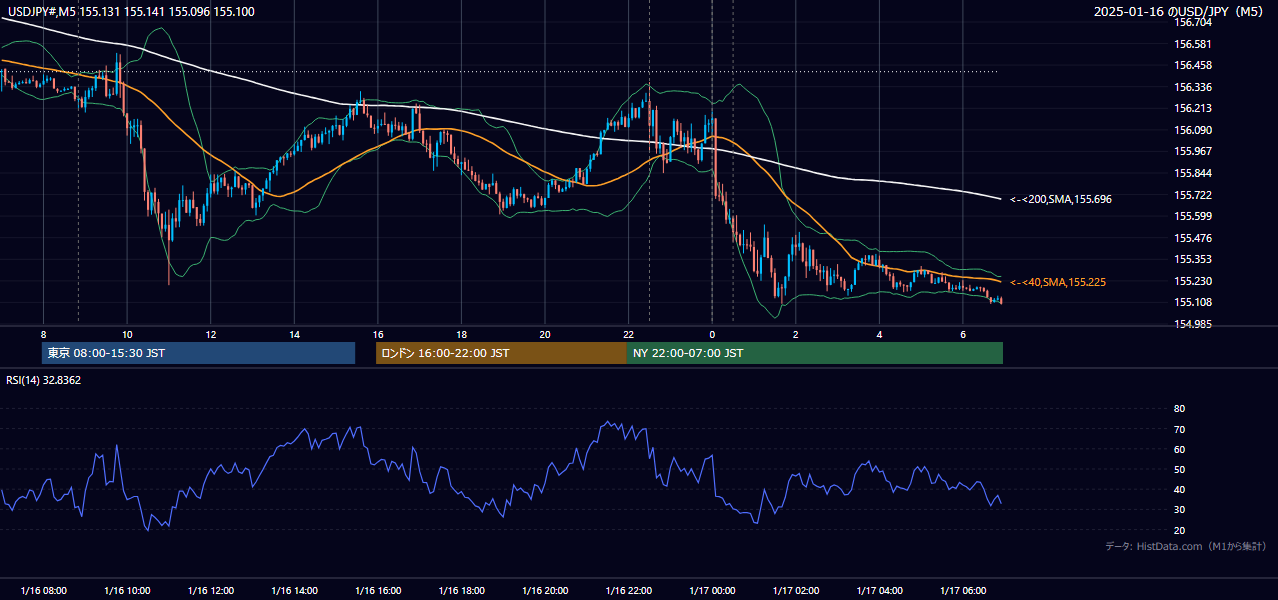
Task: Click price axis value 155.353
Action: tap(1192, 259)
